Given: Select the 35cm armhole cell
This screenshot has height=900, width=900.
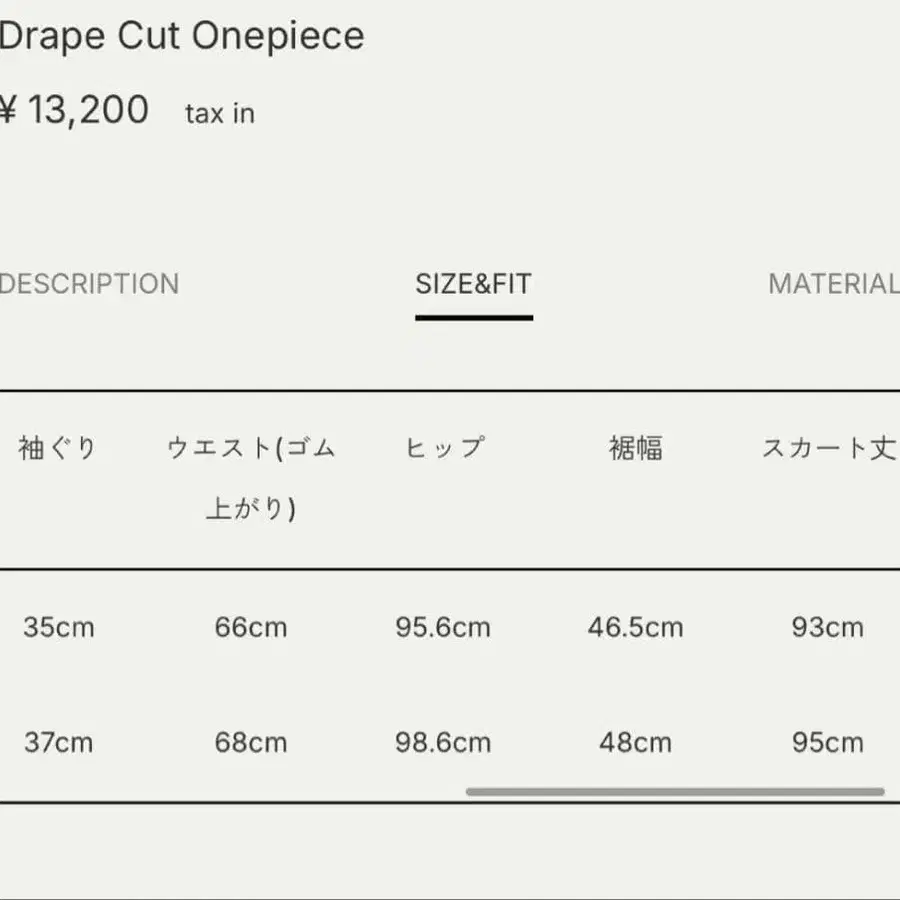Looking at the screenshot, I should tap(58, 628).
